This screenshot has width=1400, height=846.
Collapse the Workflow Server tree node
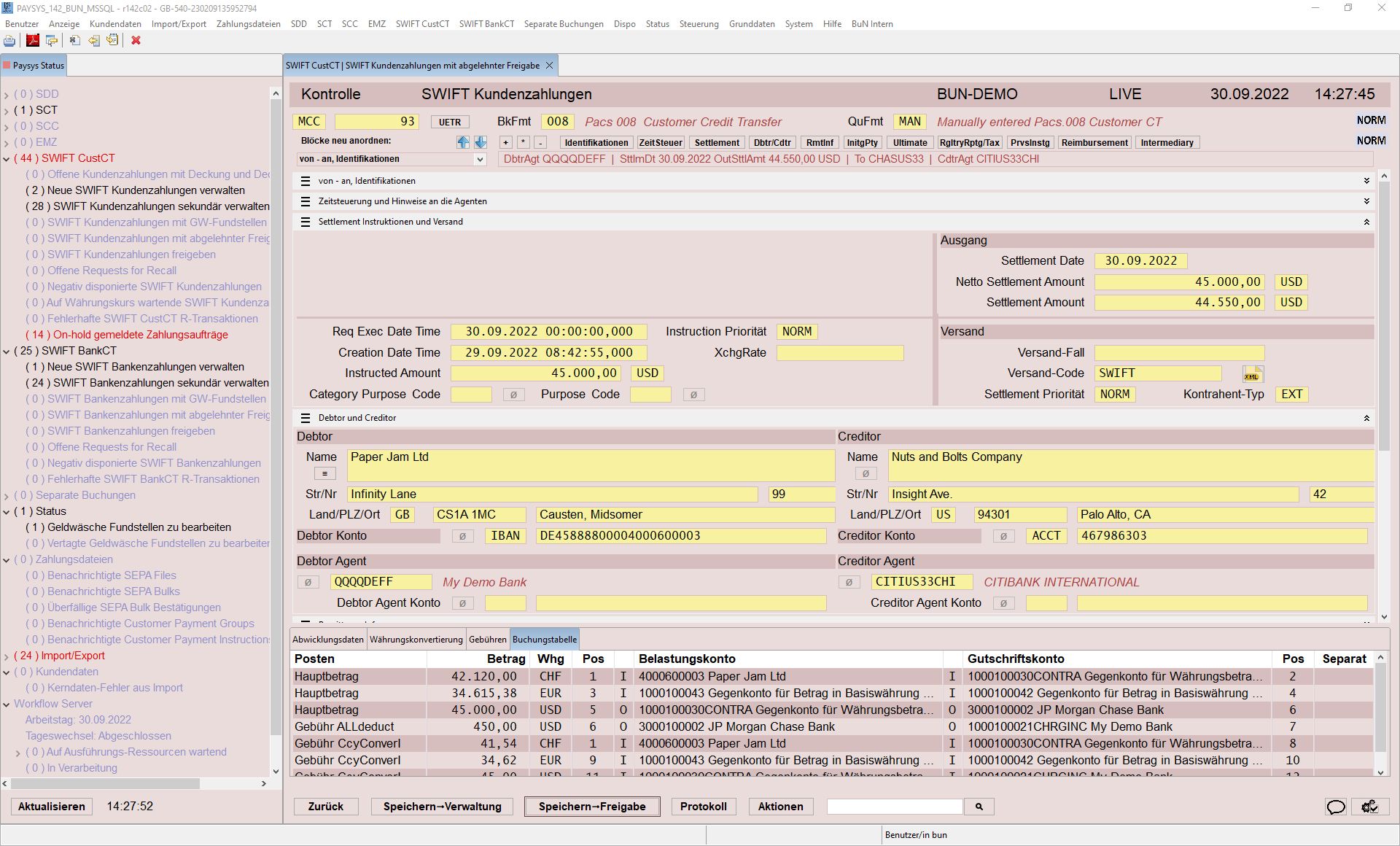[x=7, y=704]
